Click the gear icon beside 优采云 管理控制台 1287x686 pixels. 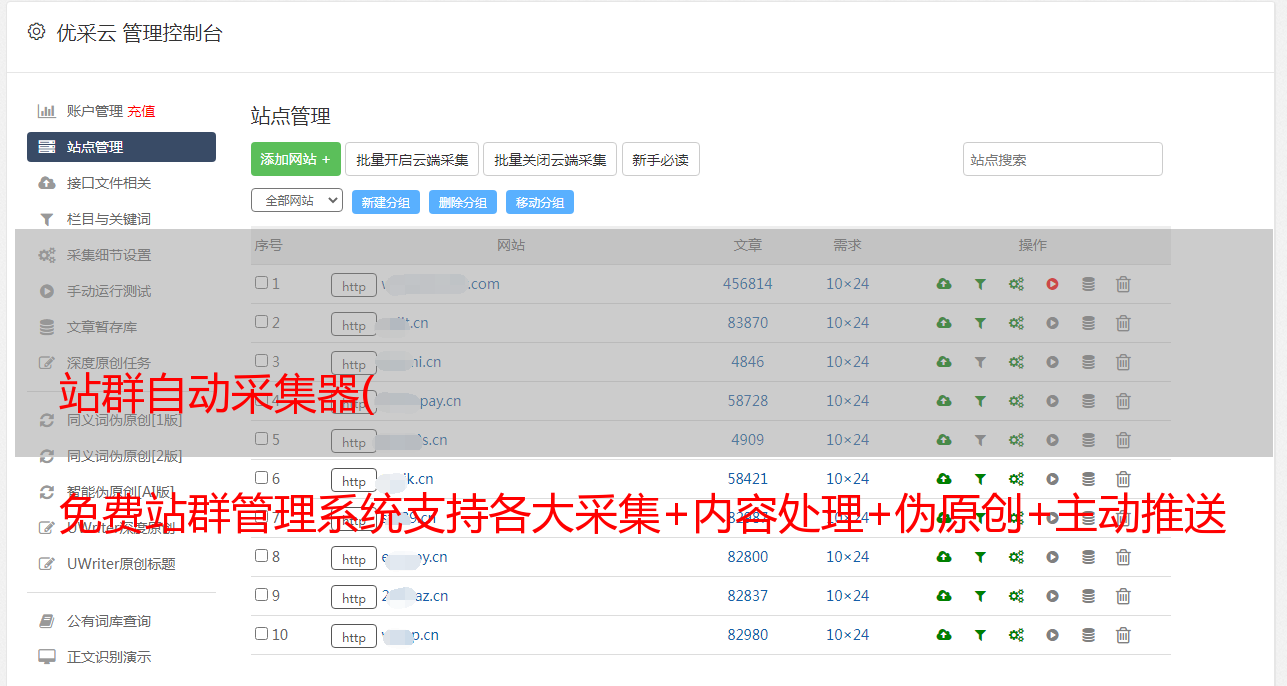pos(37,32)
